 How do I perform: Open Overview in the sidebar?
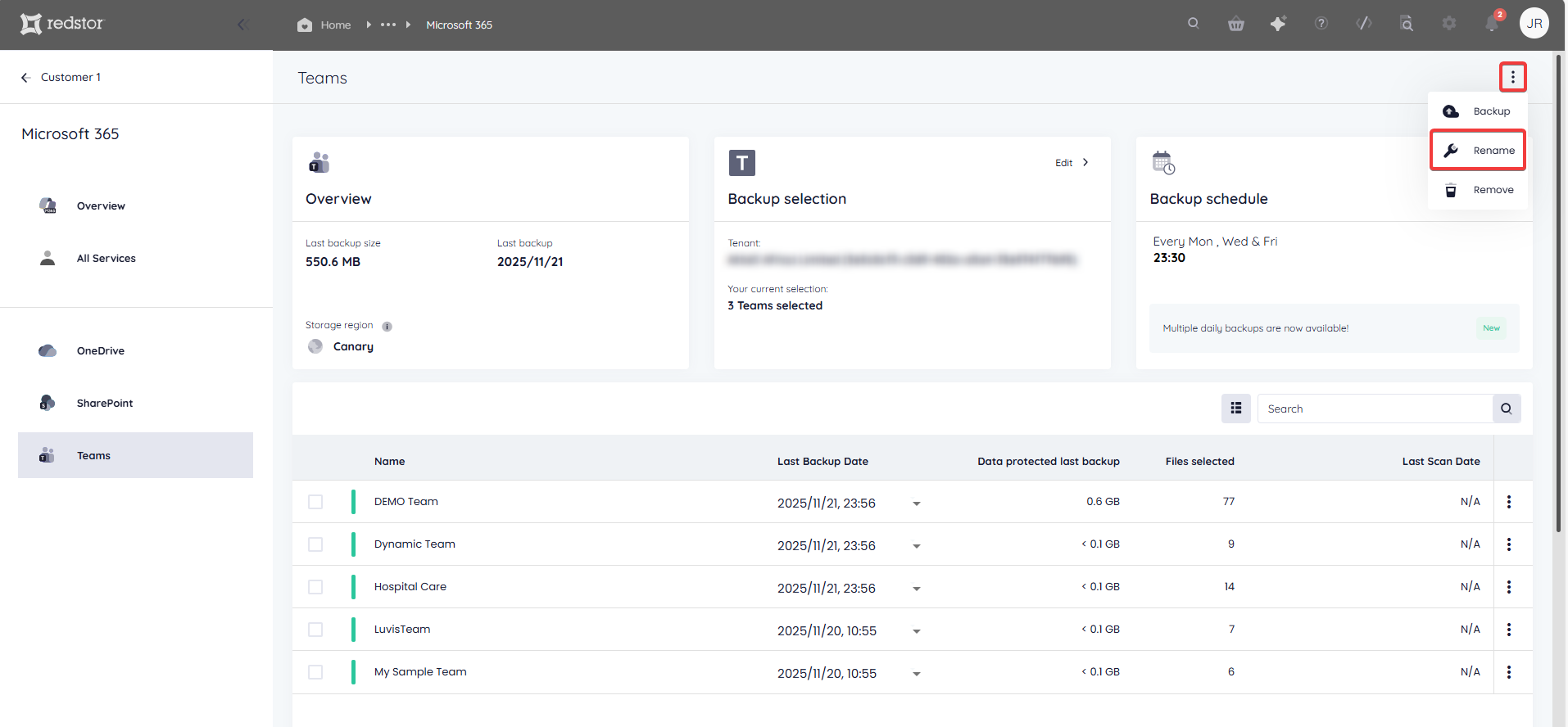101,206
